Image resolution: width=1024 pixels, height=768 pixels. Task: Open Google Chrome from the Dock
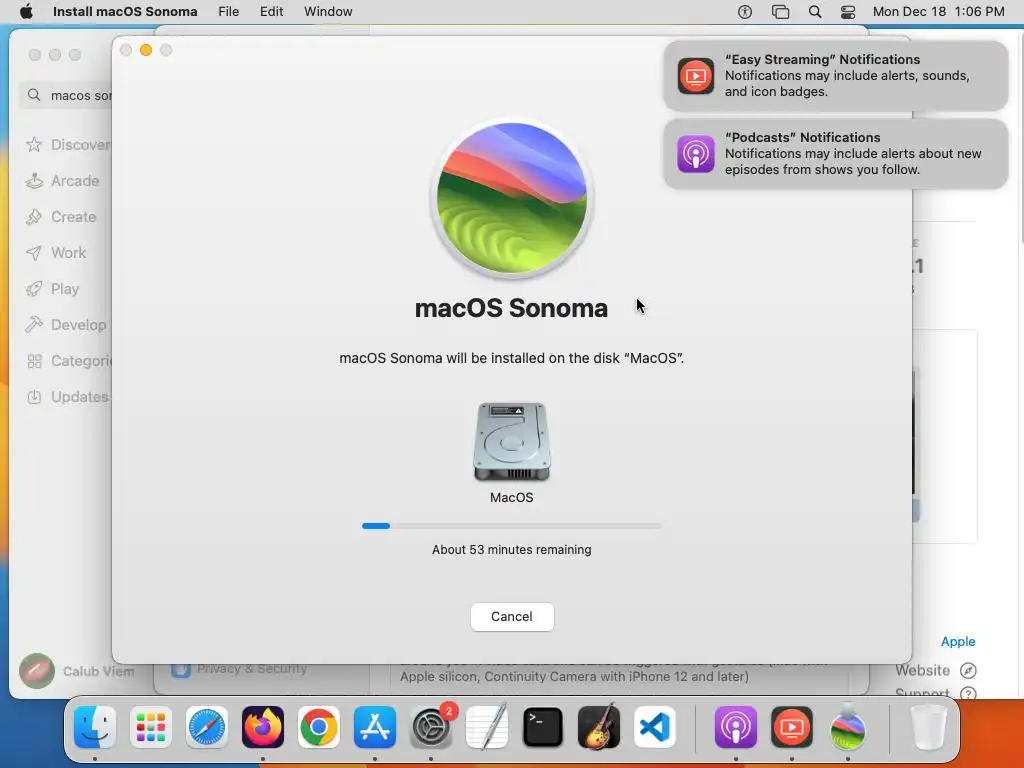coord(319,727)
